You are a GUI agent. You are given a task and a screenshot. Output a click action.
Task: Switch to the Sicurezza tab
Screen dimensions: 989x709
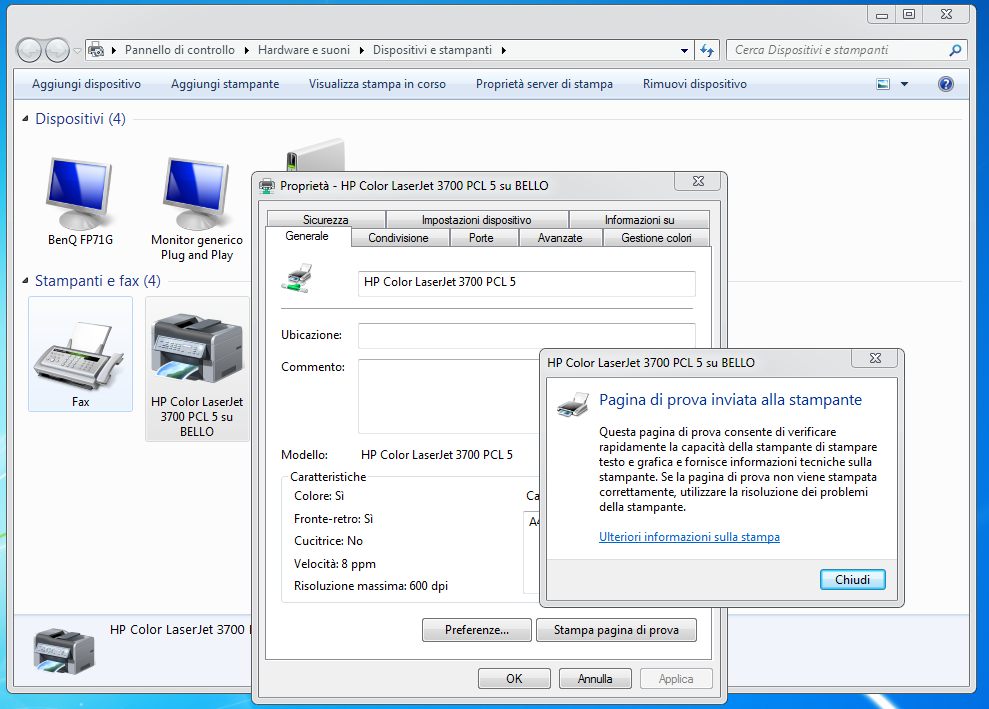[x=326, y=220]
